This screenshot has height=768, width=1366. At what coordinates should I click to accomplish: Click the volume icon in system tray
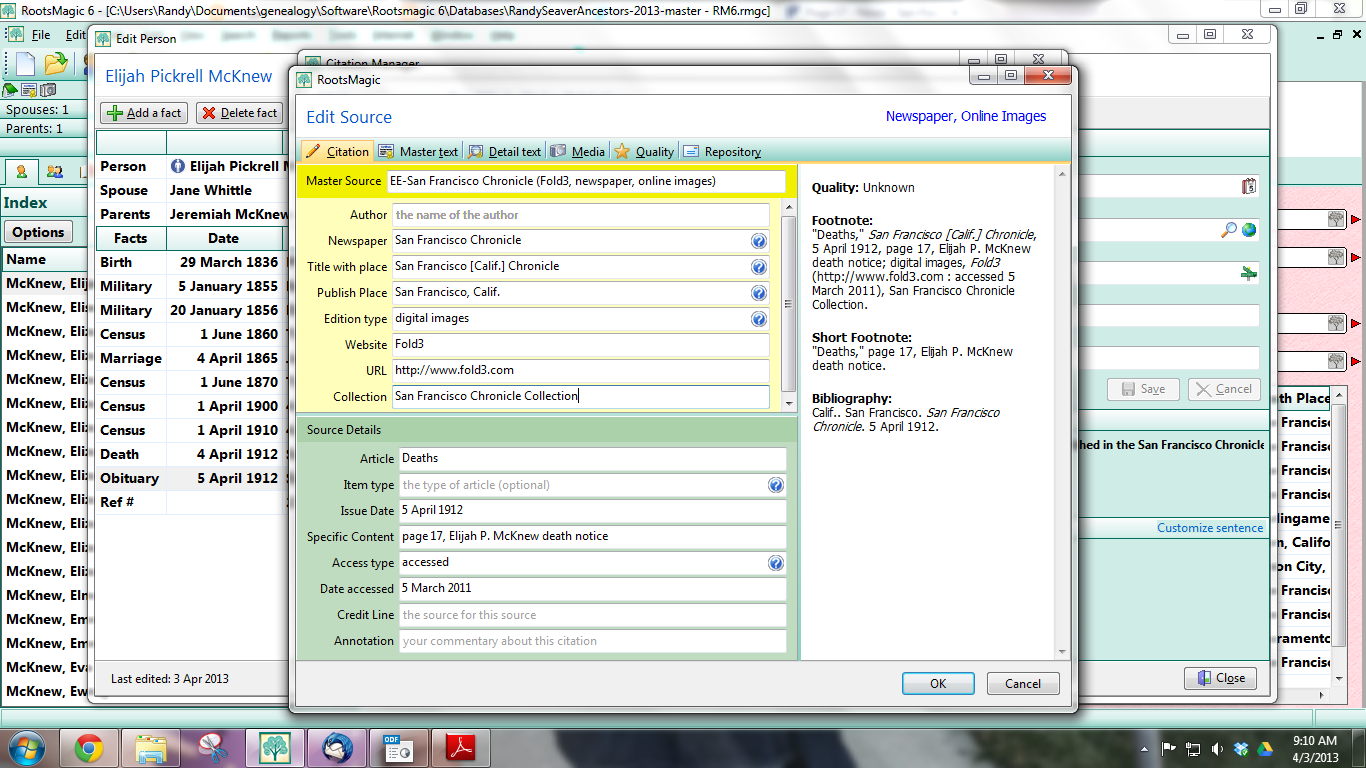[x=1217, y=748]
